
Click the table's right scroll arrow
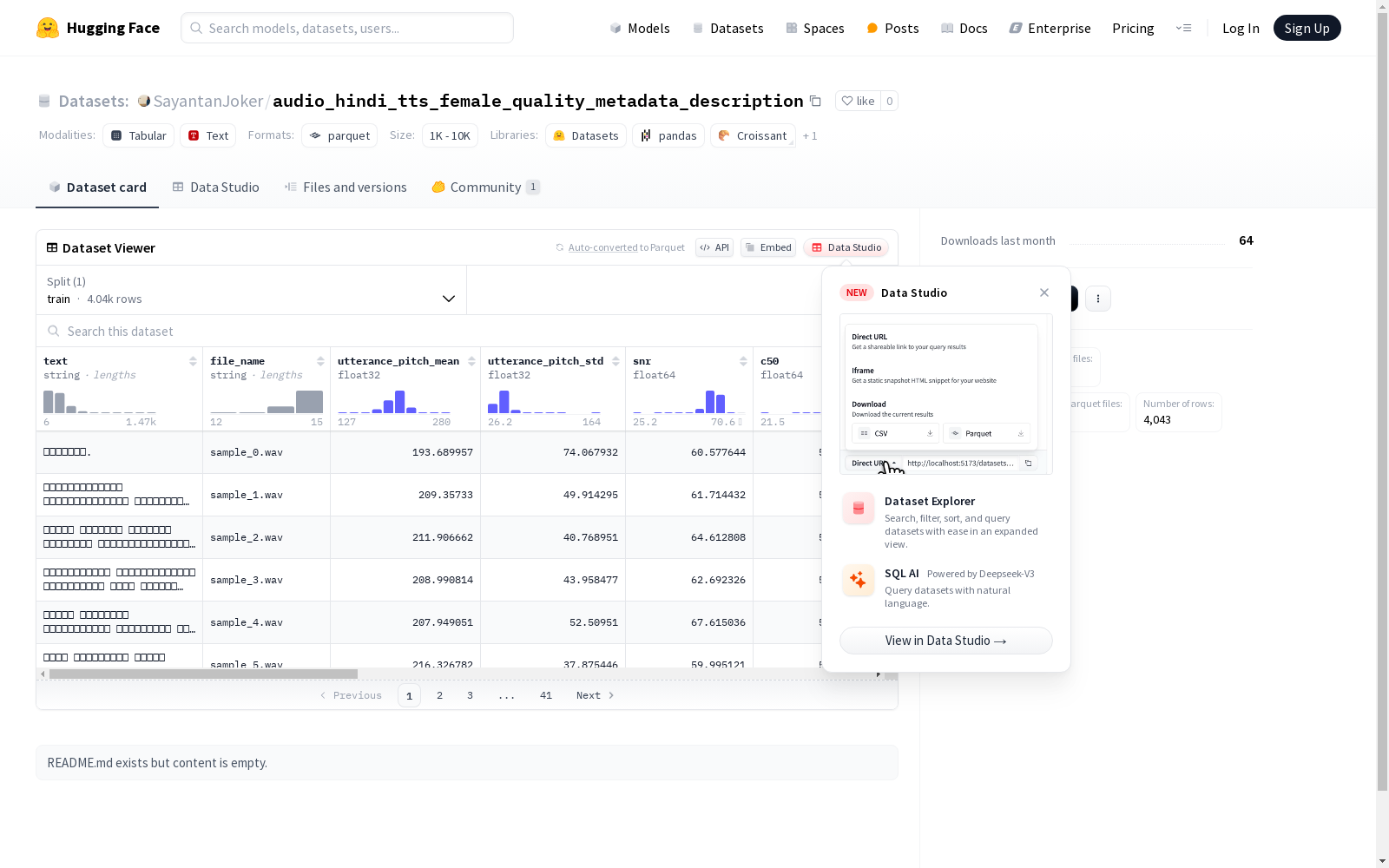tap(879, 674)
